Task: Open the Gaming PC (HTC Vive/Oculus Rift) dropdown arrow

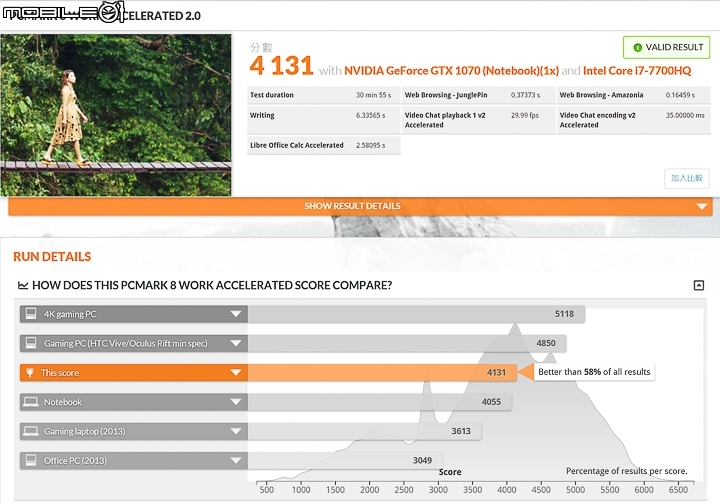Action: pos(236,343)
